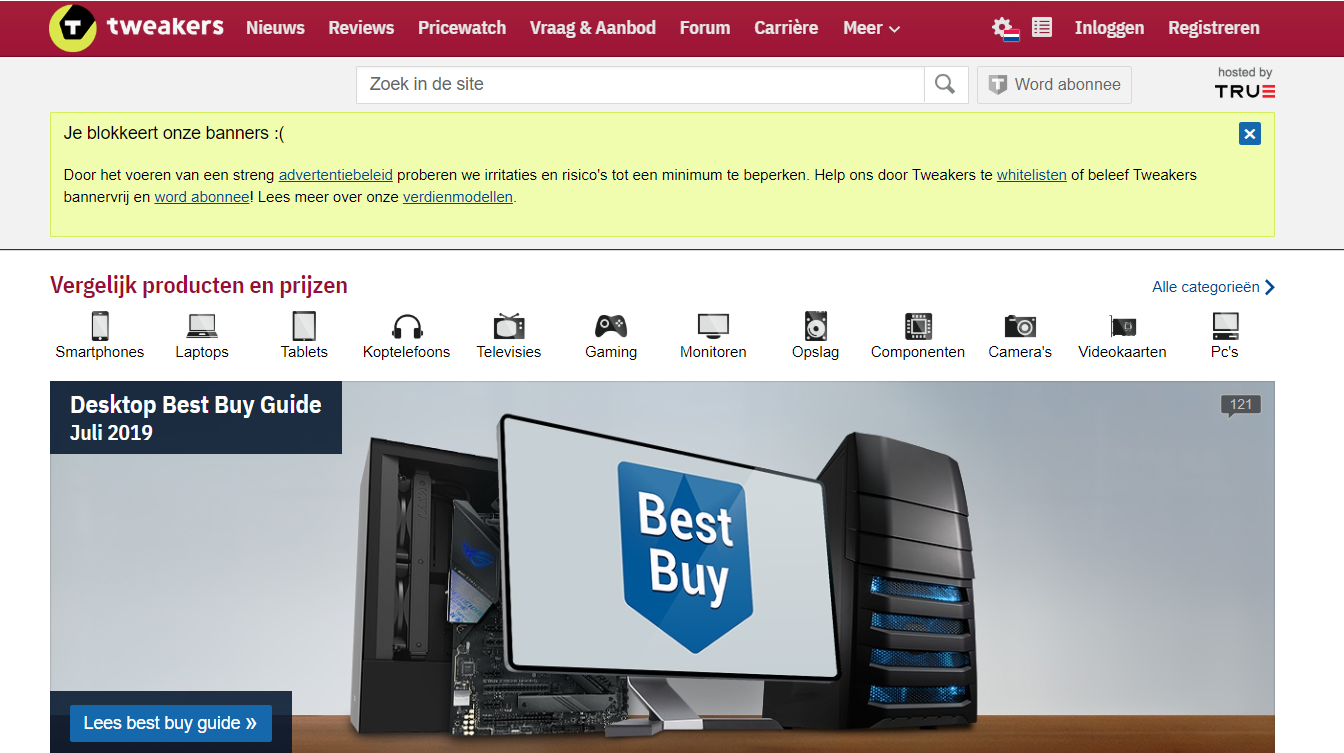
Task: Open the Desktop Best Buy Guide banner image
Action: (x=662, y=567)
